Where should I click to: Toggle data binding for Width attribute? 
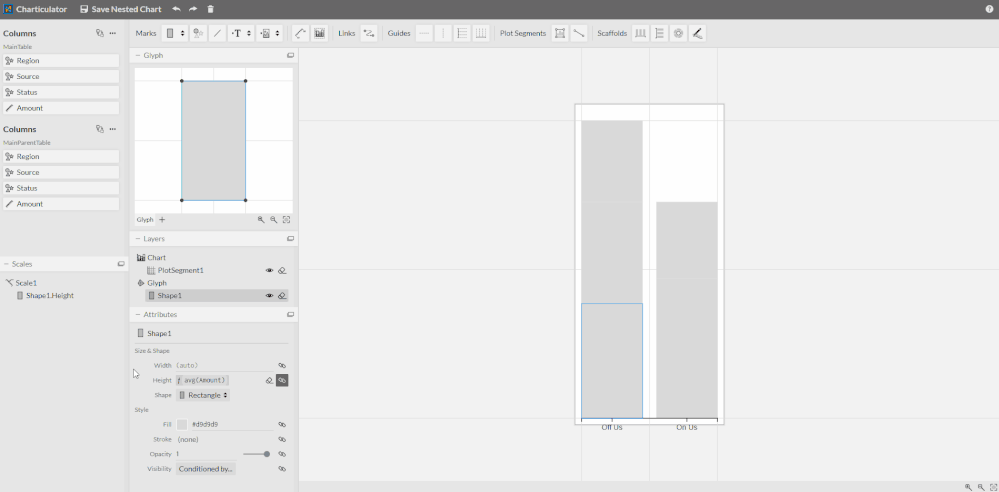click(x=282, y=366)
